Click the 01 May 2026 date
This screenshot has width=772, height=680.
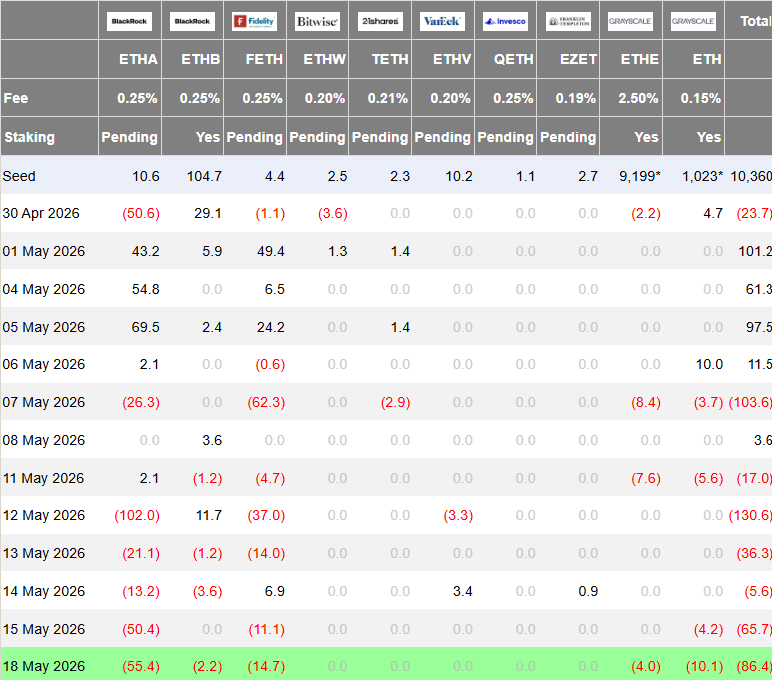click(x=44, y=251)
